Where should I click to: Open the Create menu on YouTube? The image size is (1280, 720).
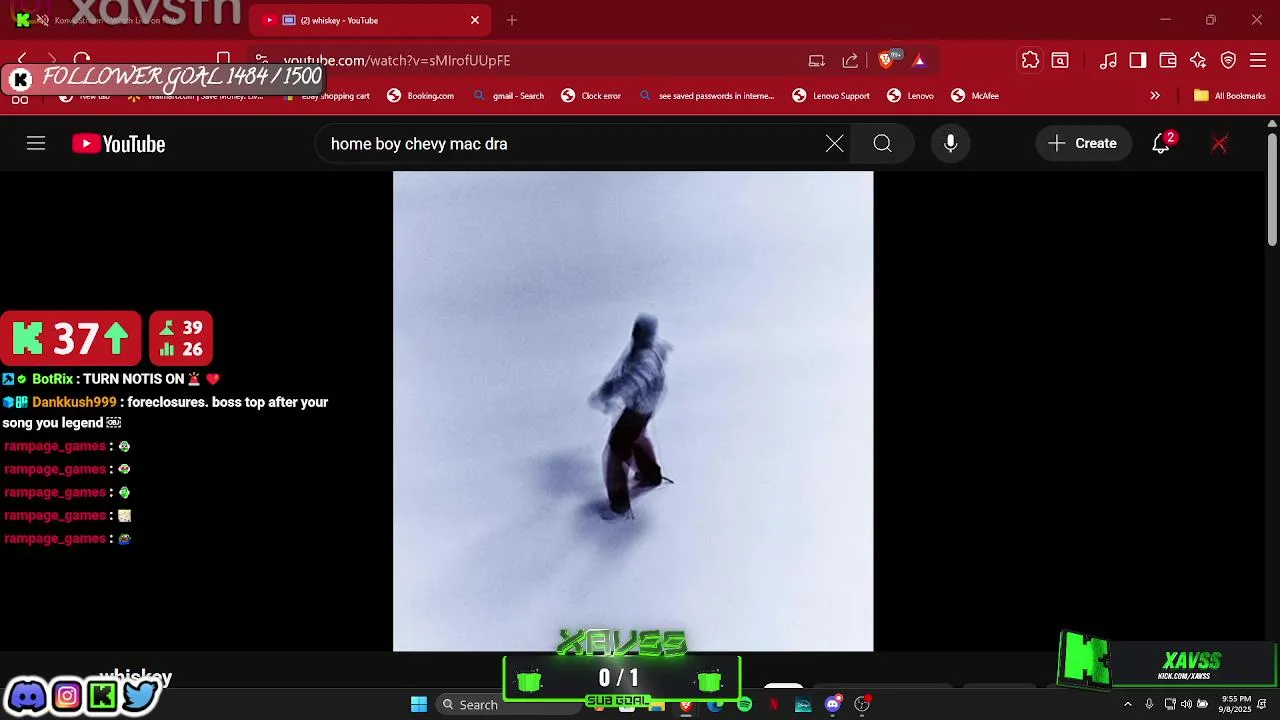(1083, 144)
